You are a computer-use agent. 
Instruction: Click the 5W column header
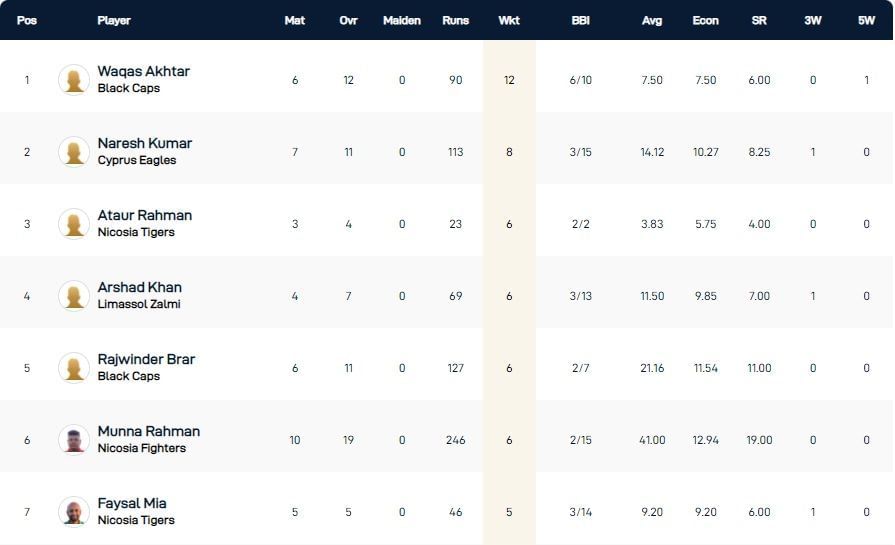866,20
